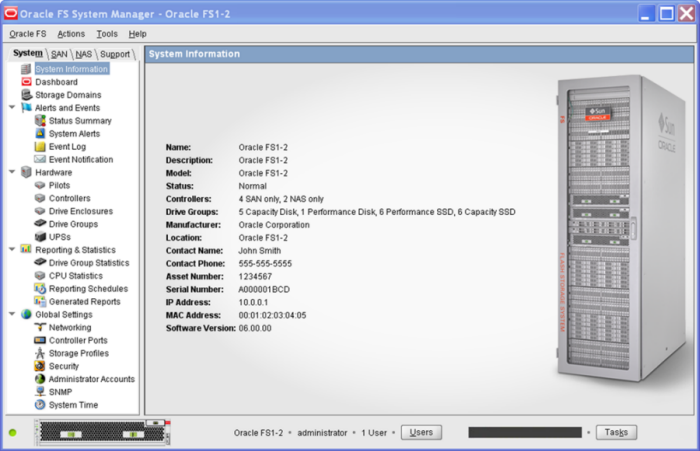700x451 pixels.
Task: Open the Oracle FS menu
Action: point(28,34)
